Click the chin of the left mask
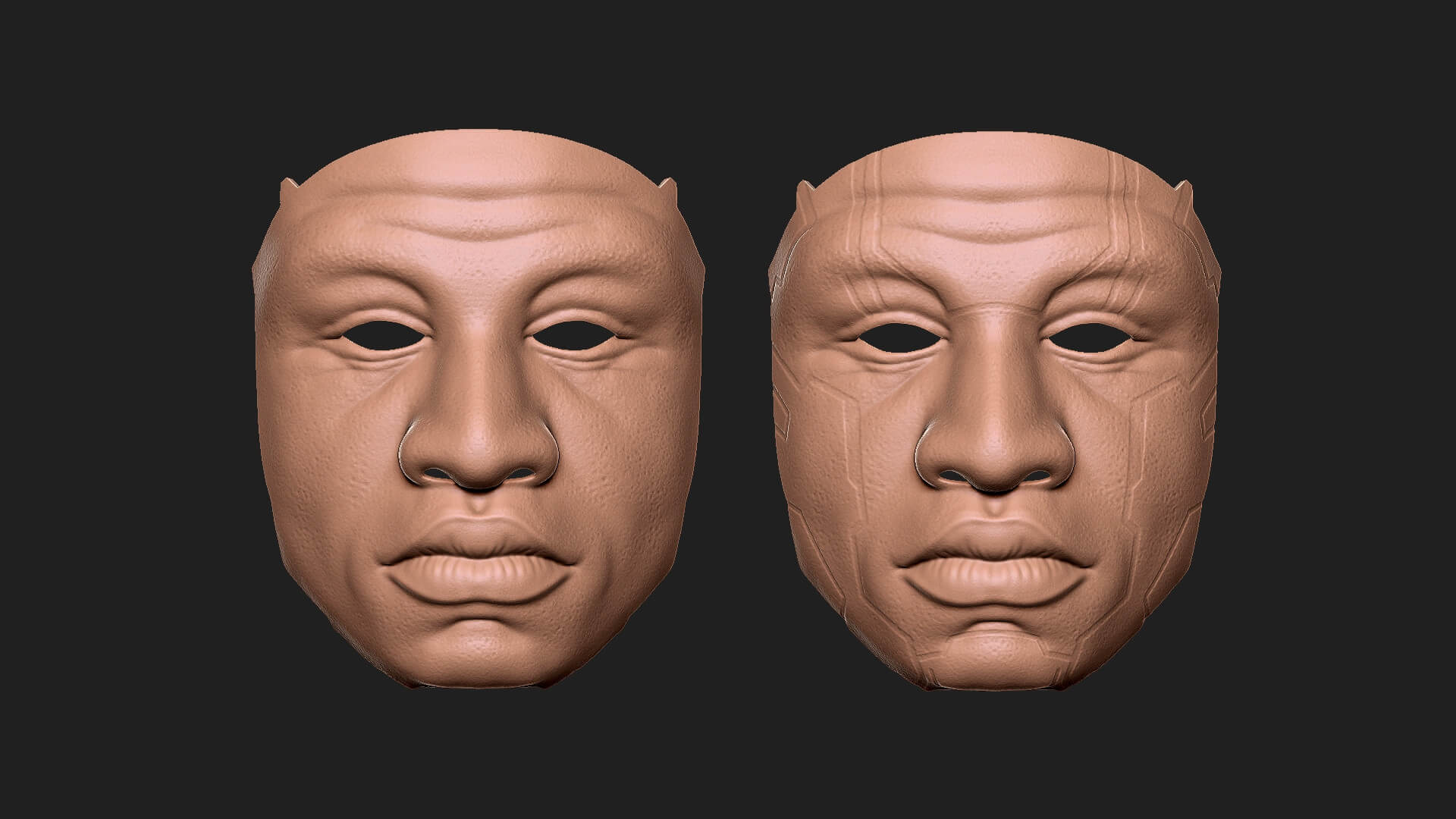Screen dimensions: 1456x819 tap(478, 645)
